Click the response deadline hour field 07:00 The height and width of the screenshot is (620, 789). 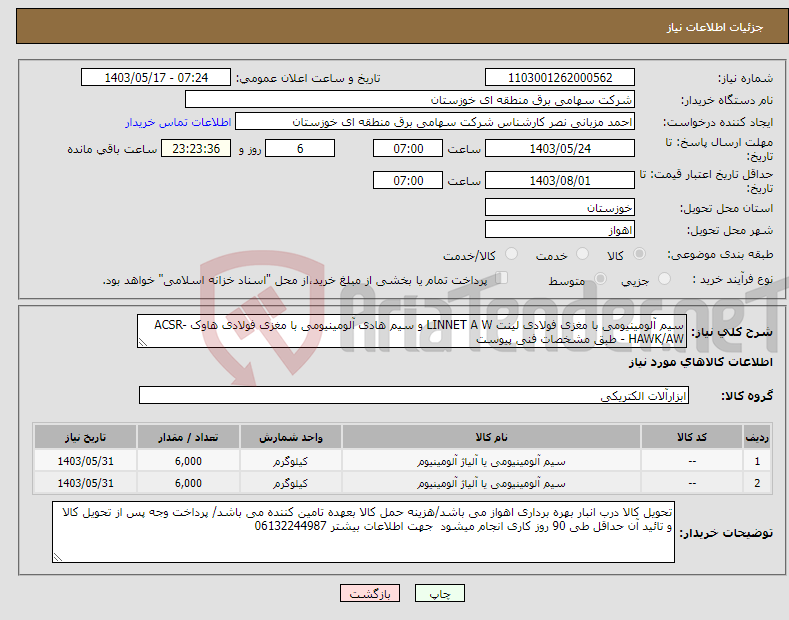coord(408,148)
